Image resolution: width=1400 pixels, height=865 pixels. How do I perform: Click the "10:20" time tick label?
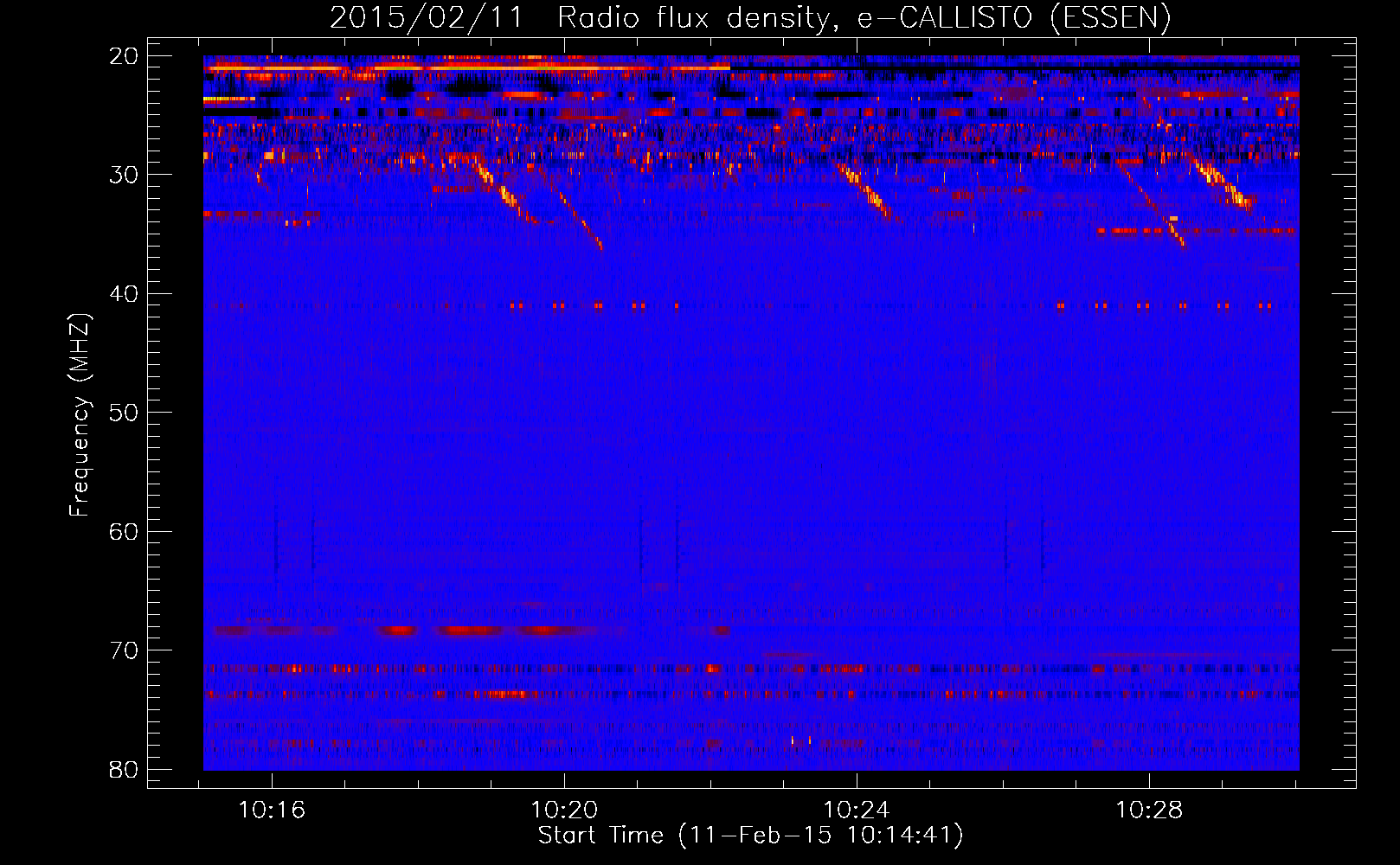[x=564, y=811]
